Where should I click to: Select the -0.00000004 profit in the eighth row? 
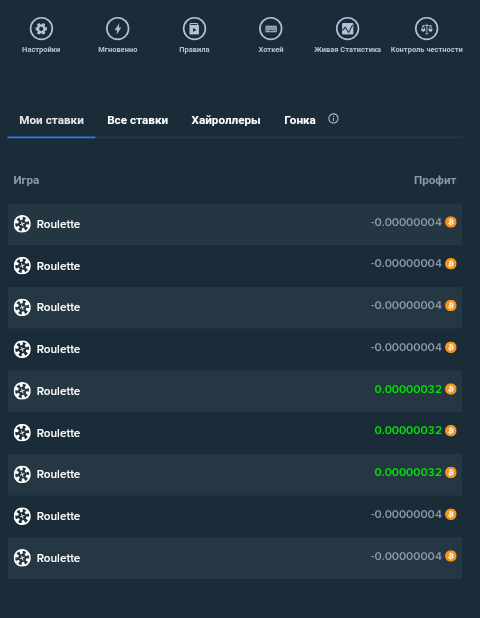click(406, 514)
